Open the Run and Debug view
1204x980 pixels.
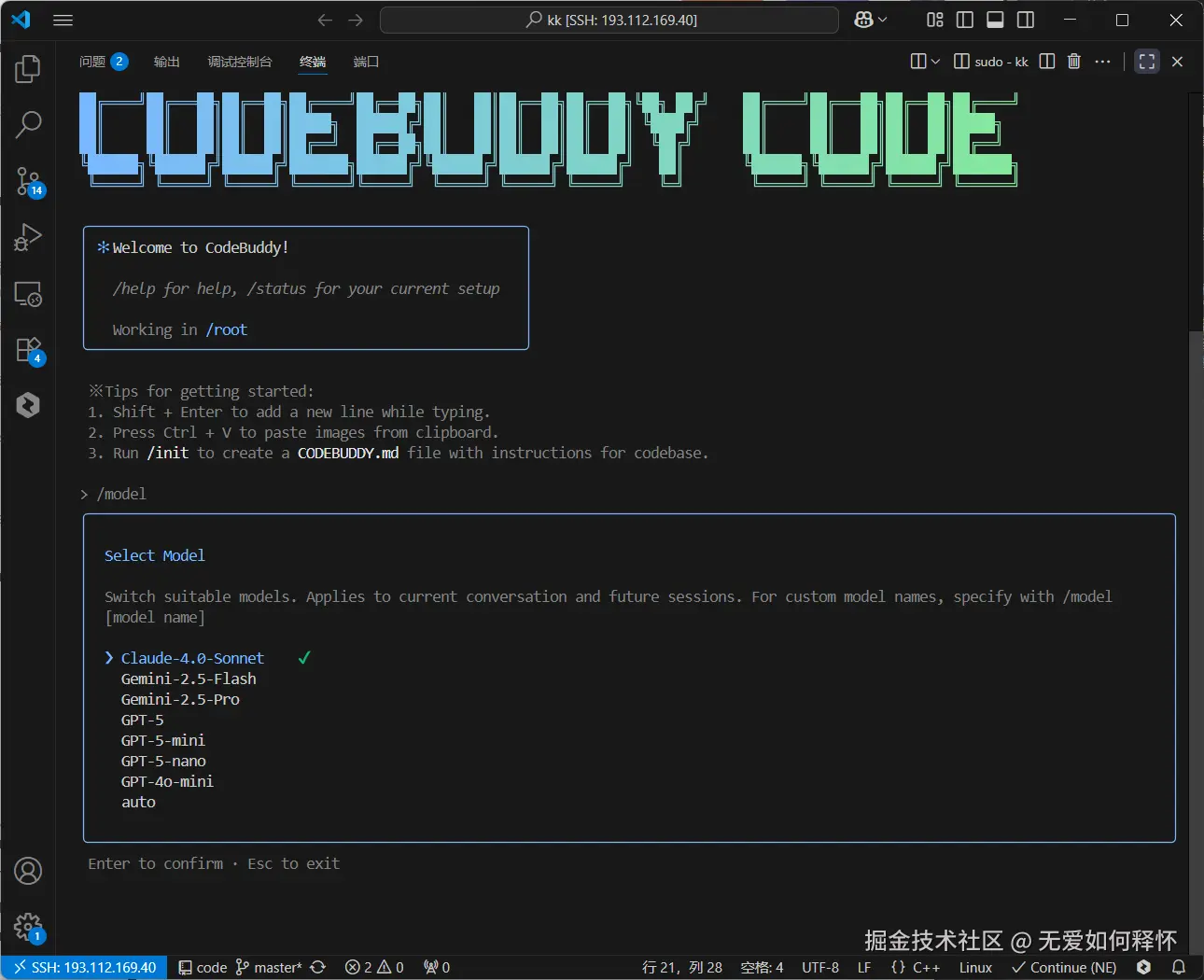click(28, 237)
